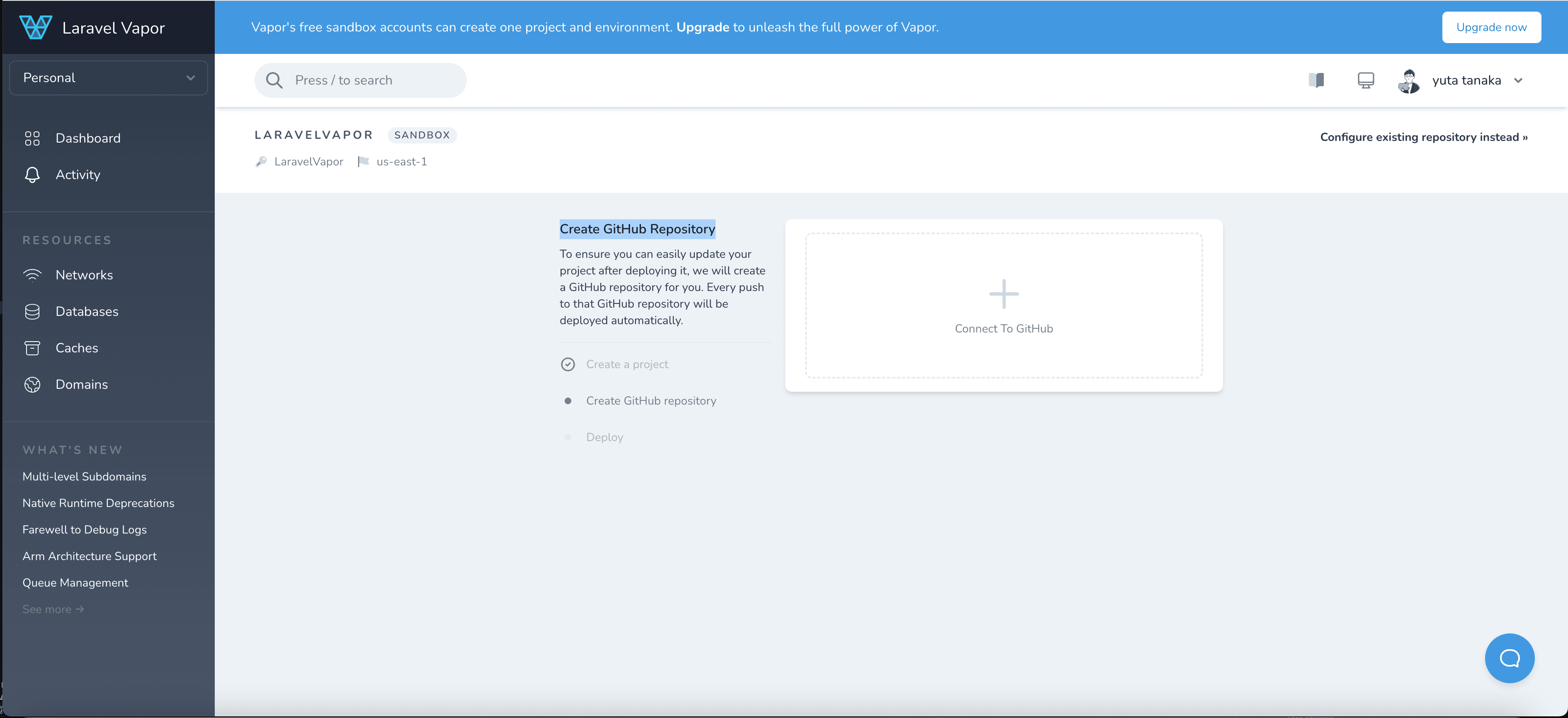1568x718 pixels.
Task: Click the monitor display icon in header
Action: pos(1366,80)
